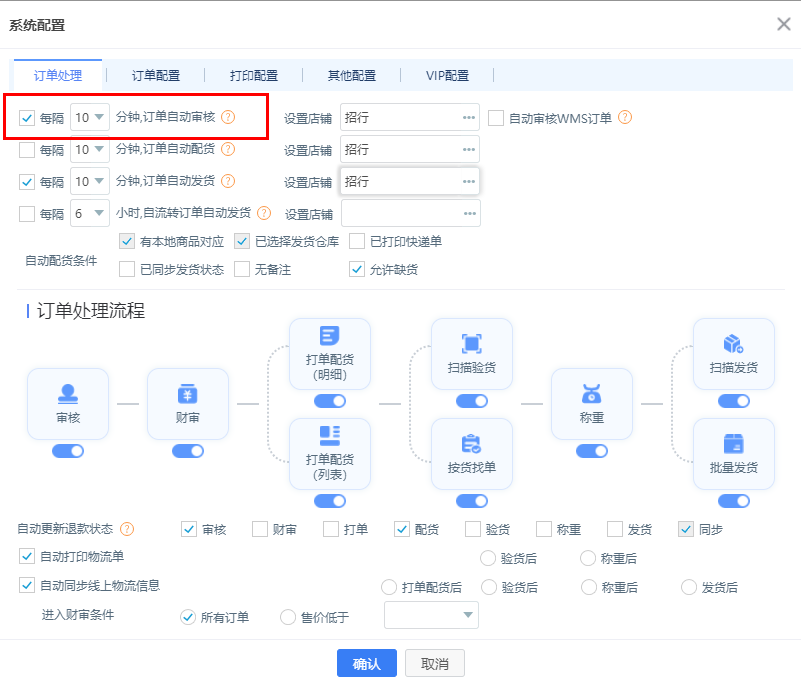The height and width of the screenshot is (684, 801).
Task: Uncheck 同步 refund status checkbox
Action: [686, 529]
